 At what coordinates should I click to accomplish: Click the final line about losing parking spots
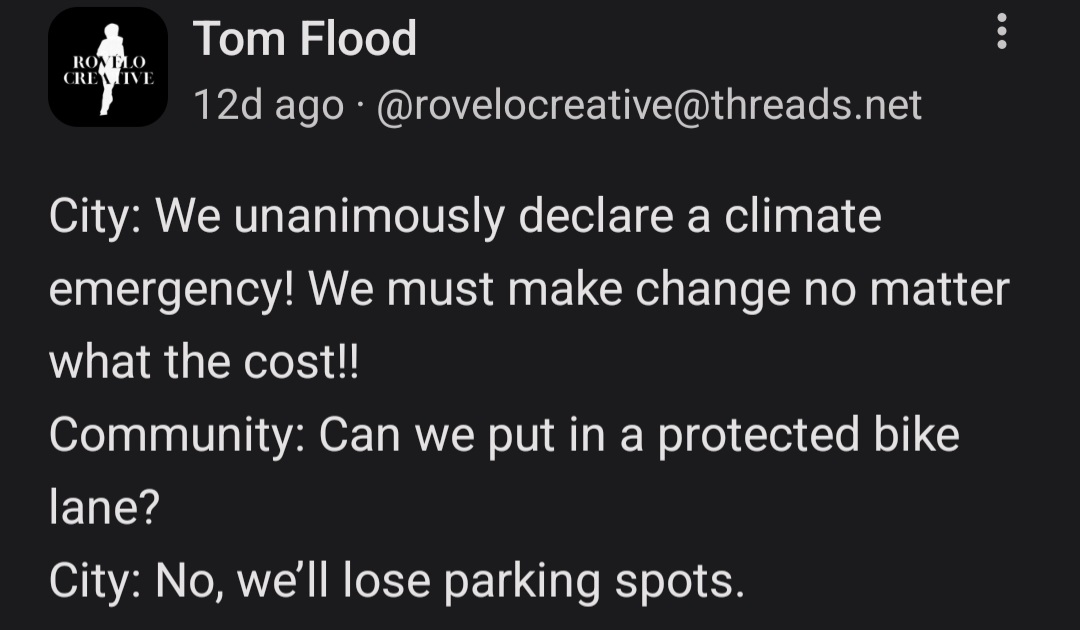(396, 582)
